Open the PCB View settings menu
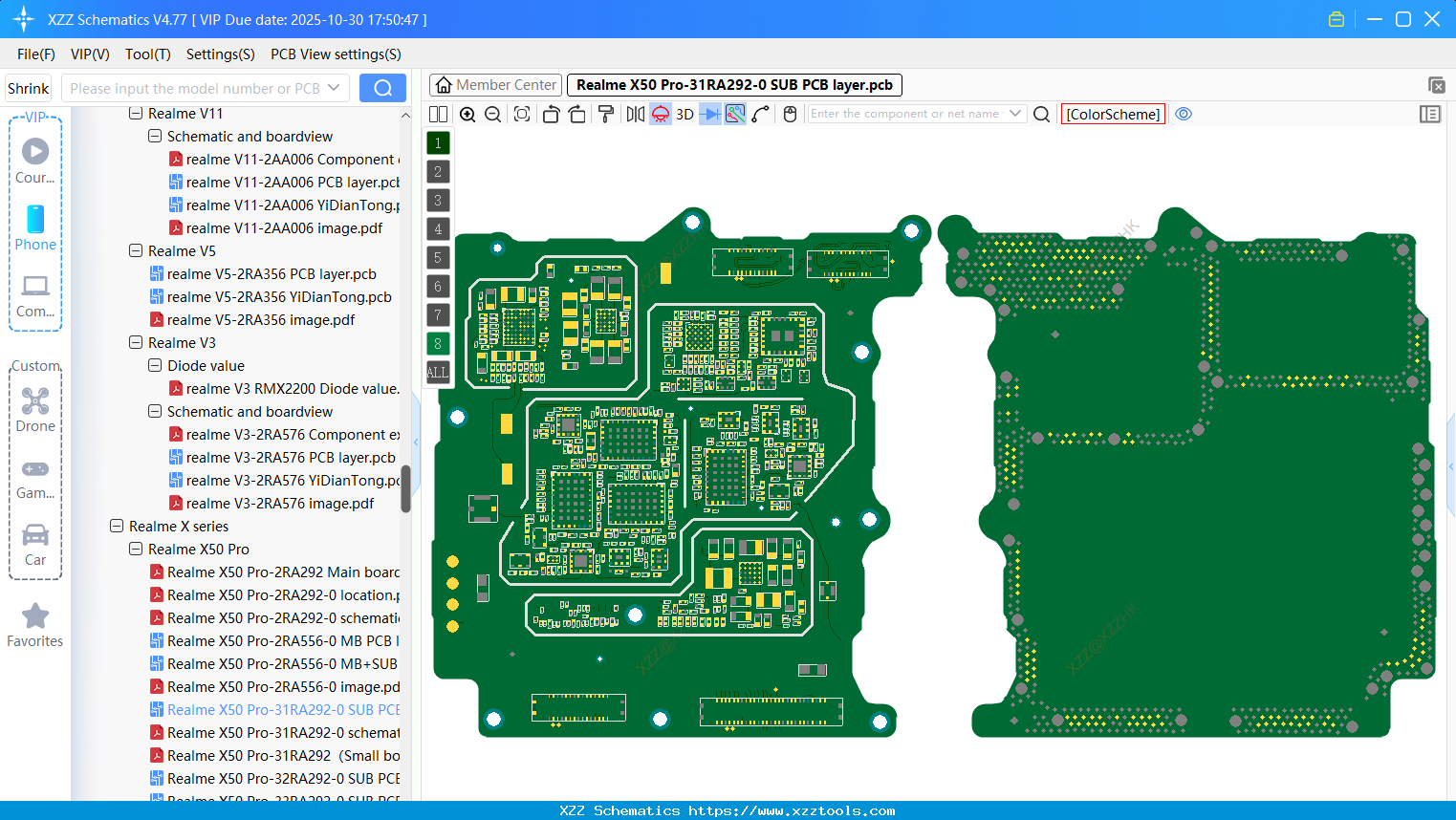 point(335,54)
